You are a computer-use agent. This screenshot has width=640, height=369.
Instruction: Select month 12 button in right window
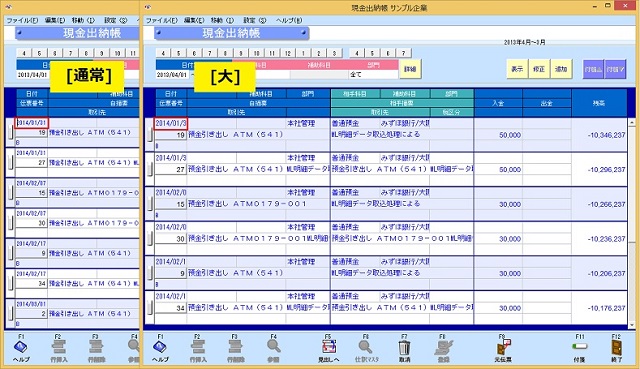[x=288, y=53]
